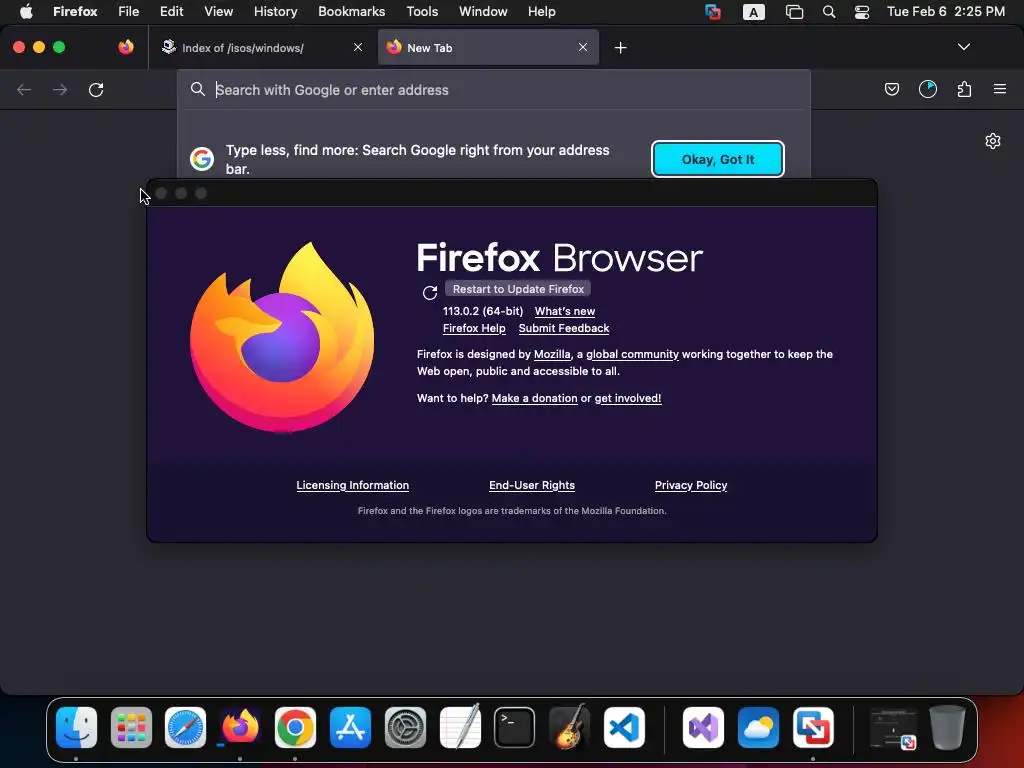Focus the Search with Google address bar
This screenshot has height=768, width=1024.
494,90
